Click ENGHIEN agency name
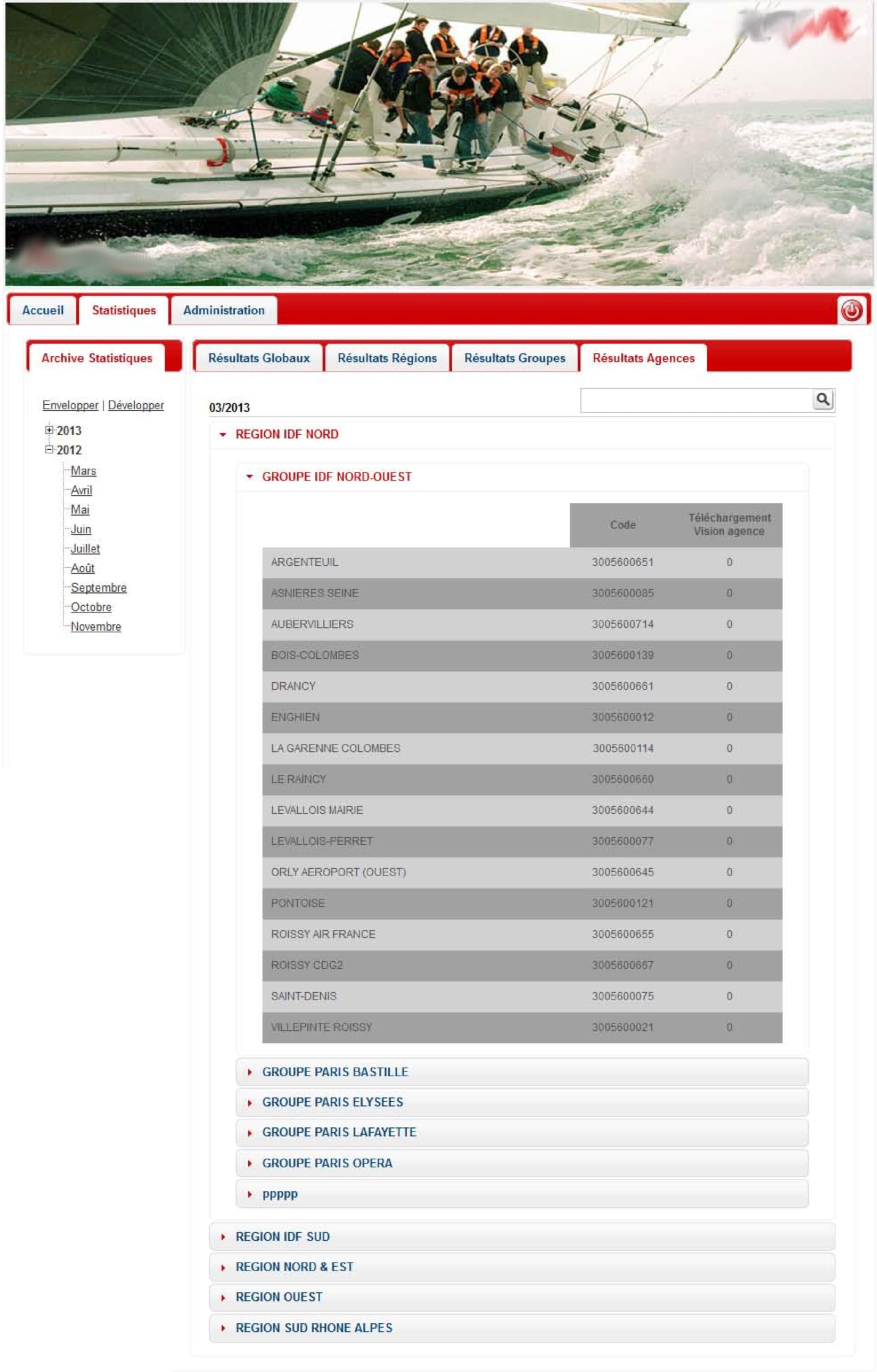Image resolution: width=877 pixels, height=1372 pixels. [295, 717]
